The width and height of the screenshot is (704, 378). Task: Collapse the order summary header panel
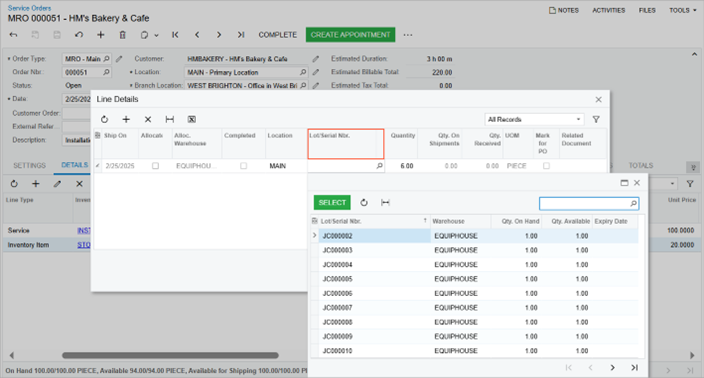[694, 54]
